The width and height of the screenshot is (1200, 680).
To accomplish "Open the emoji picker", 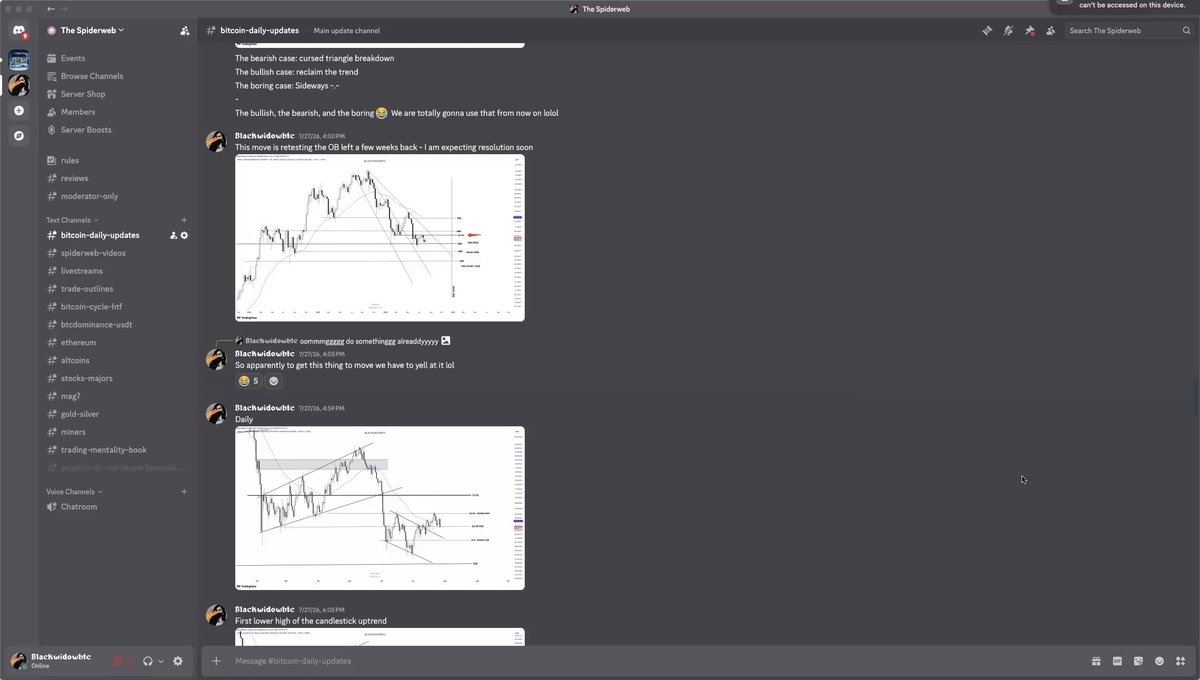I will [x=1159, y=661].
